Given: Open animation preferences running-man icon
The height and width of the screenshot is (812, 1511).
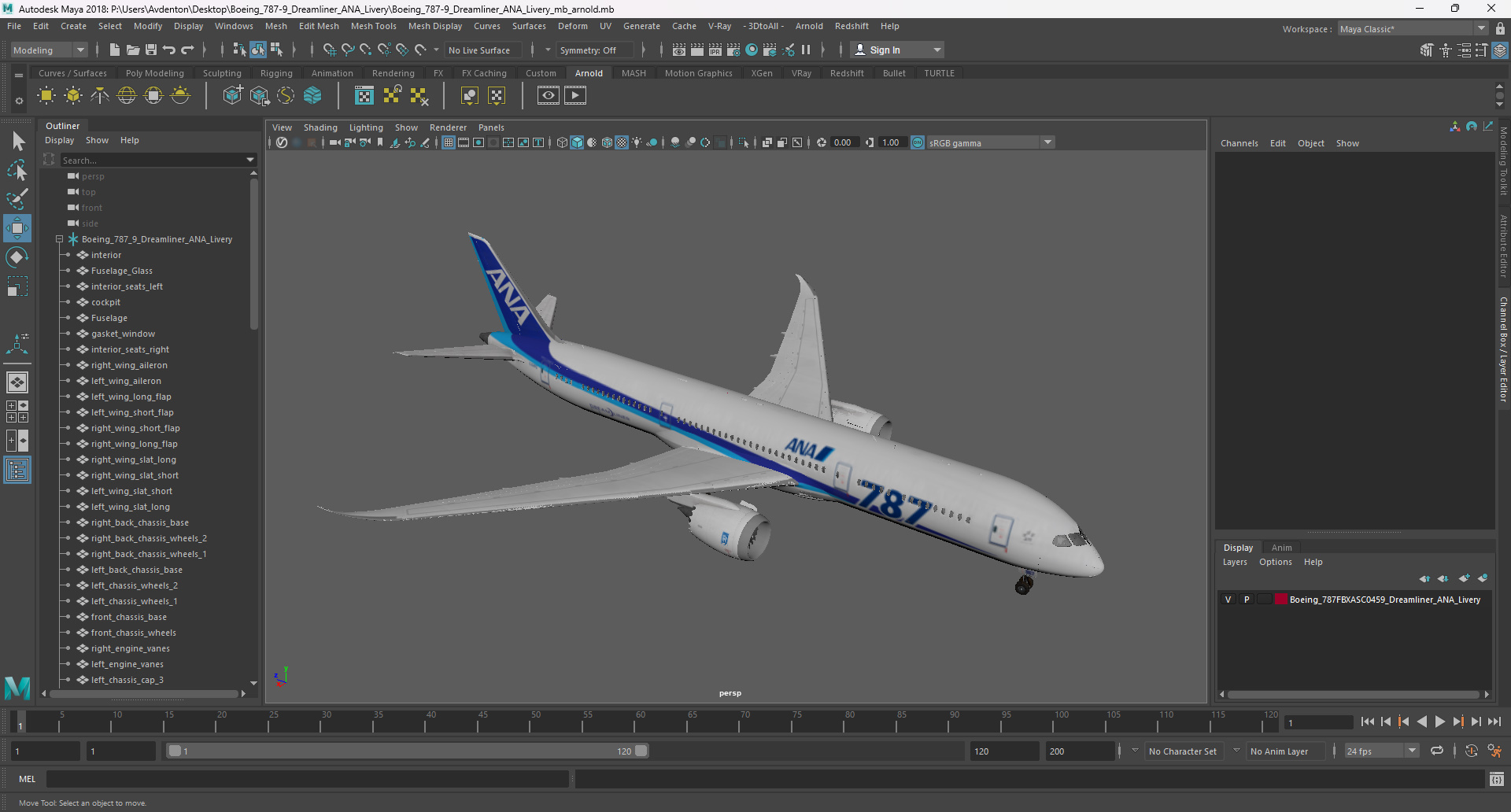Looking at the screenshot, I should pyautogui.click(x=1494, y=751).
